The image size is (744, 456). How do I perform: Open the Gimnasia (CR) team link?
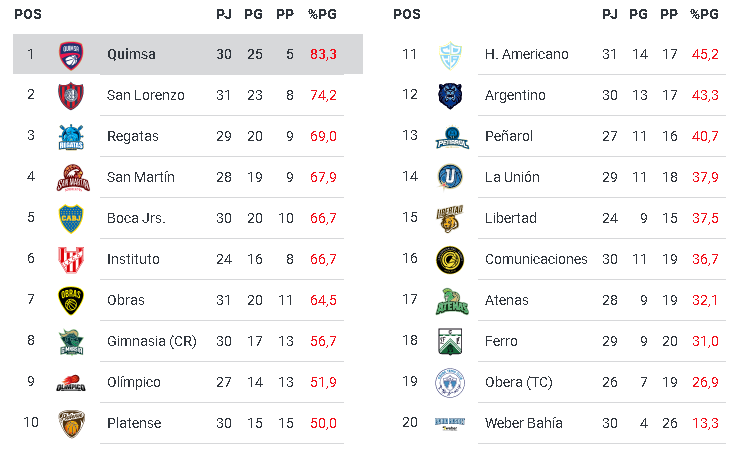[x=151, y=341]
